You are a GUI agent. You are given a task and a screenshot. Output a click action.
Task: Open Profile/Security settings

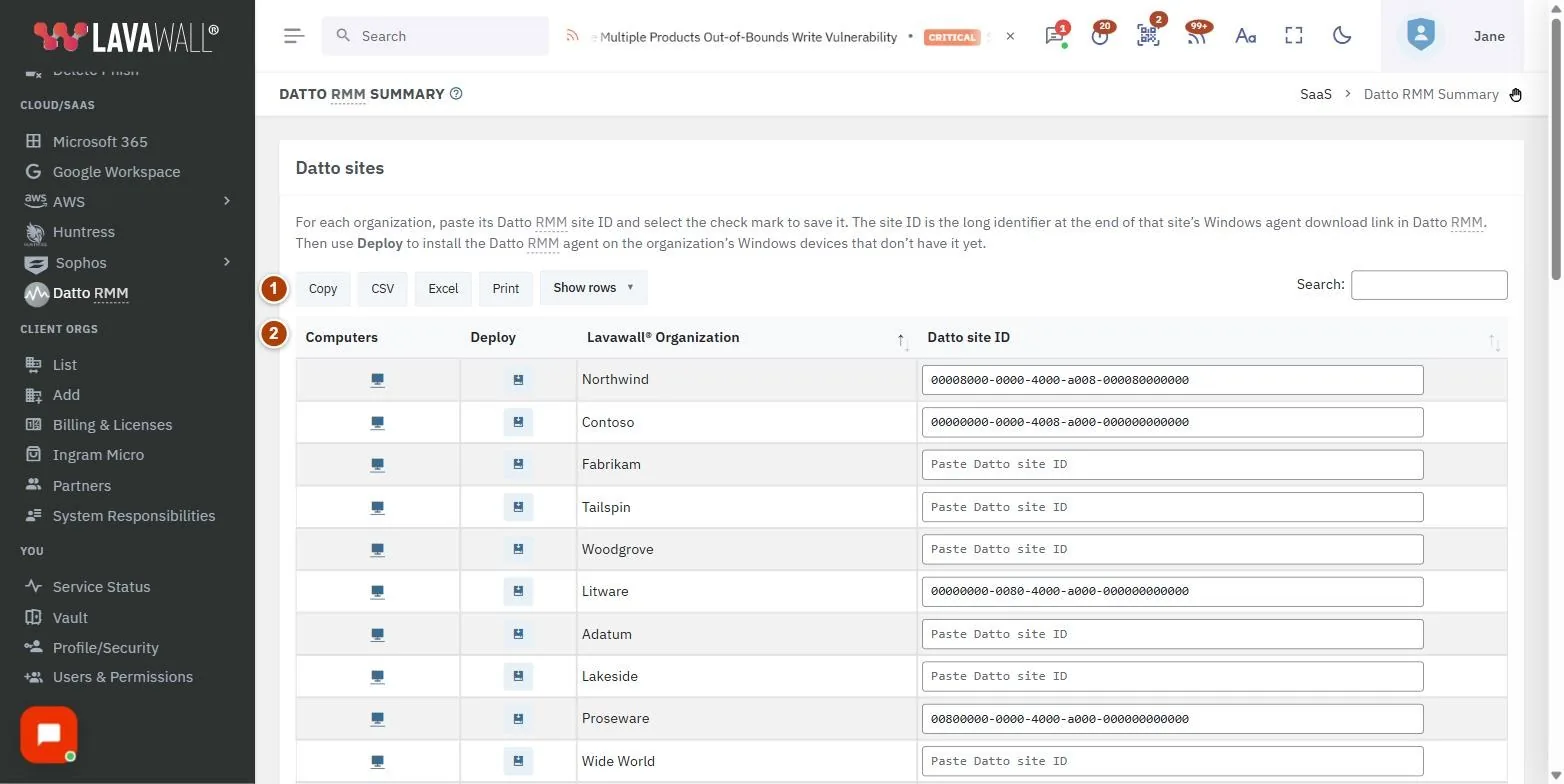[105, 647]
